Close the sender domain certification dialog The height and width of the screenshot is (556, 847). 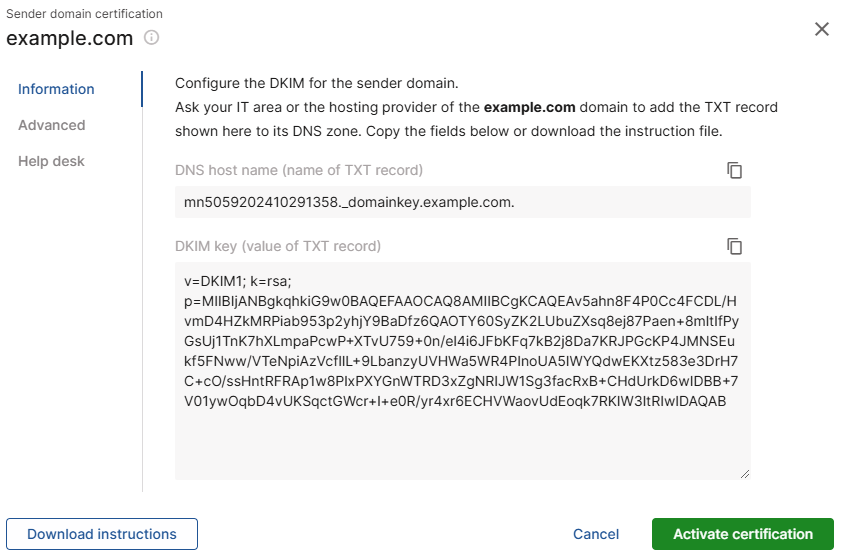(822, 29)
